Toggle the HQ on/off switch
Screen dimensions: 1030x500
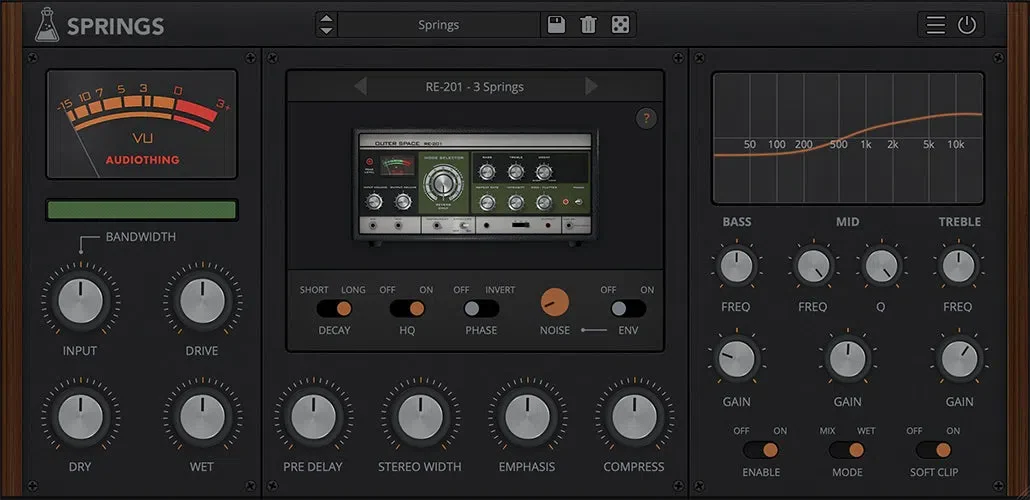tap(407, 309)
